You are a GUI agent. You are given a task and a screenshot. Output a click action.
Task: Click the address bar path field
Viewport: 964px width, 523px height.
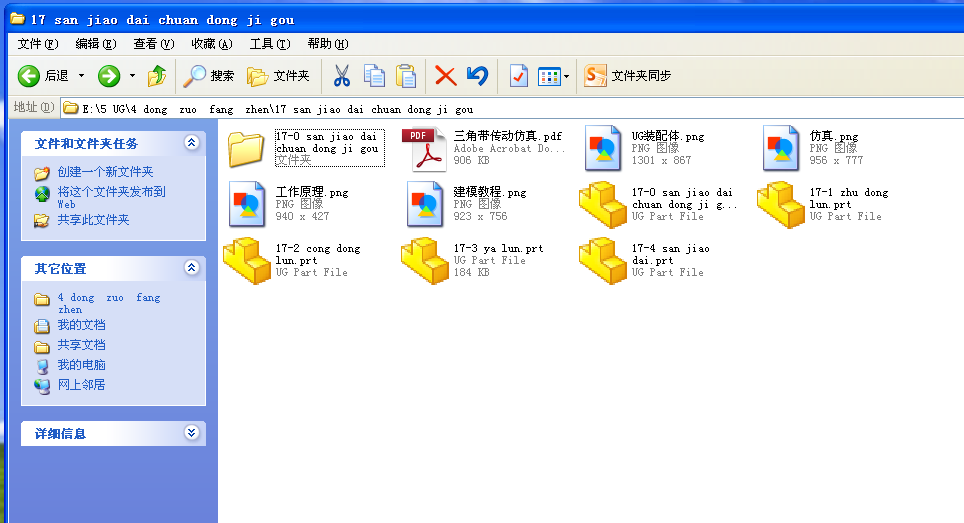click(512, 109)
